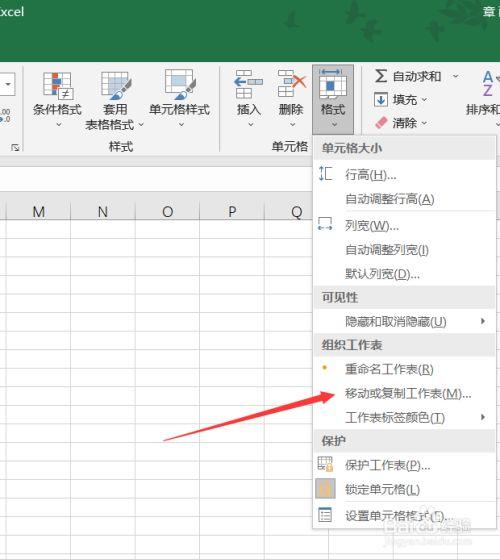Expand the 删除 dropdown arrow
The height and width of the screenshot is (559, 500).
tap(292, 124)
